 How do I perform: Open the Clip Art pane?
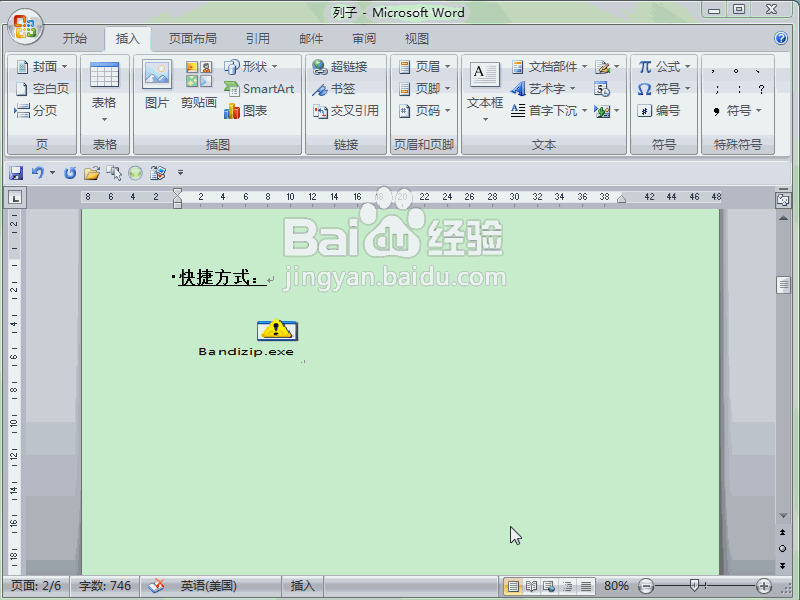coord(198,90)
